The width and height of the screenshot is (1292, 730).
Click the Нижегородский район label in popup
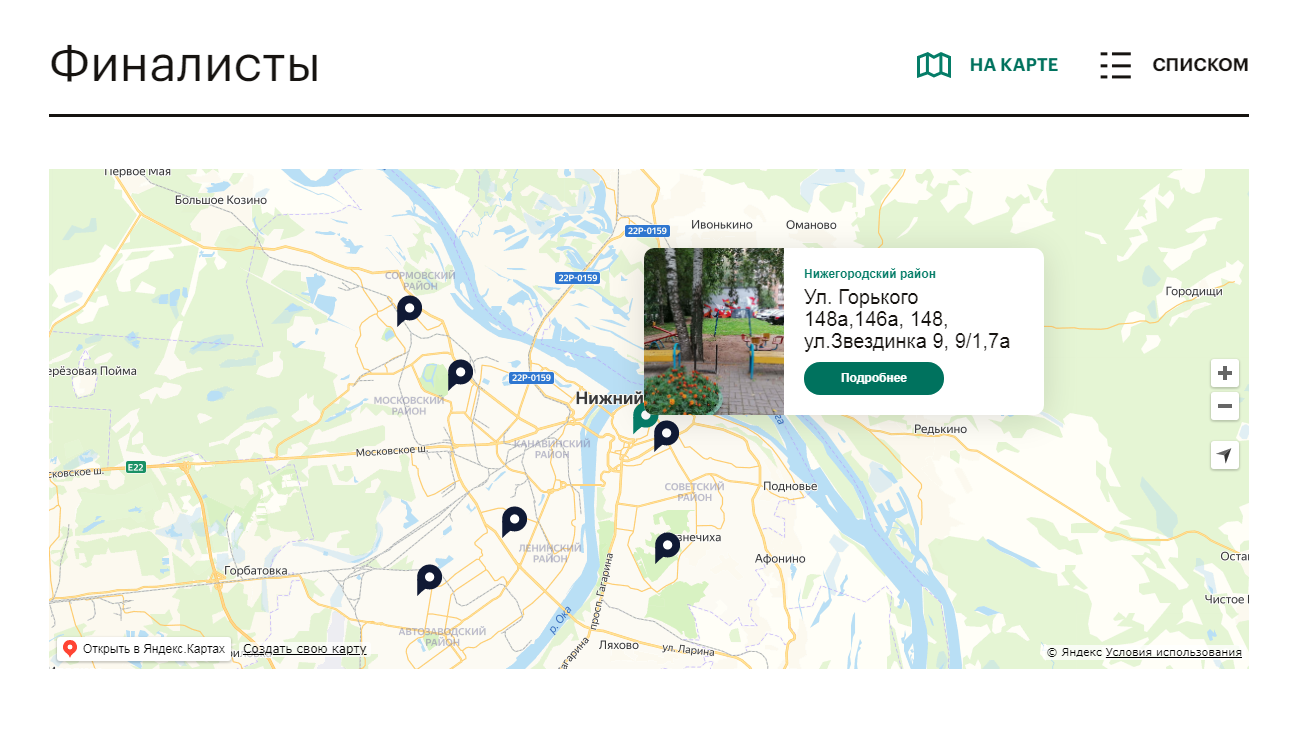(x=870, y=273)
